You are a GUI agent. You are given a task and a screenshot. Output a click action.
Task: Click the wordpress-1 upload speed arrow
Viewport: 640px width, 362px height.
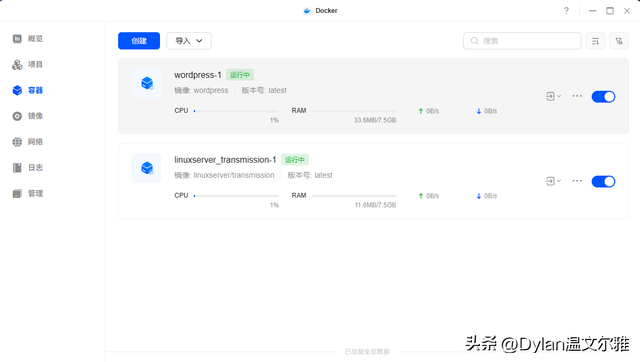[x=421, y=111]
